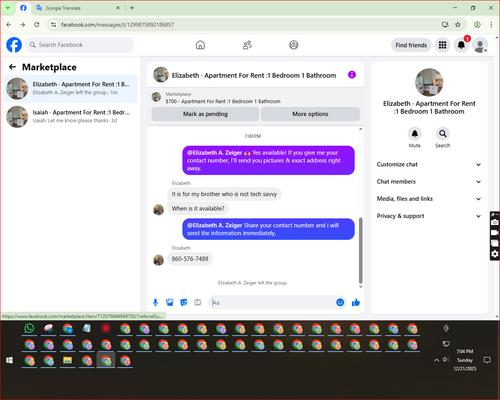The height and width of the screenshot is (400, 500).
Task: Go back using the Marketplace back arrow
Action: (x=12, y=67)
